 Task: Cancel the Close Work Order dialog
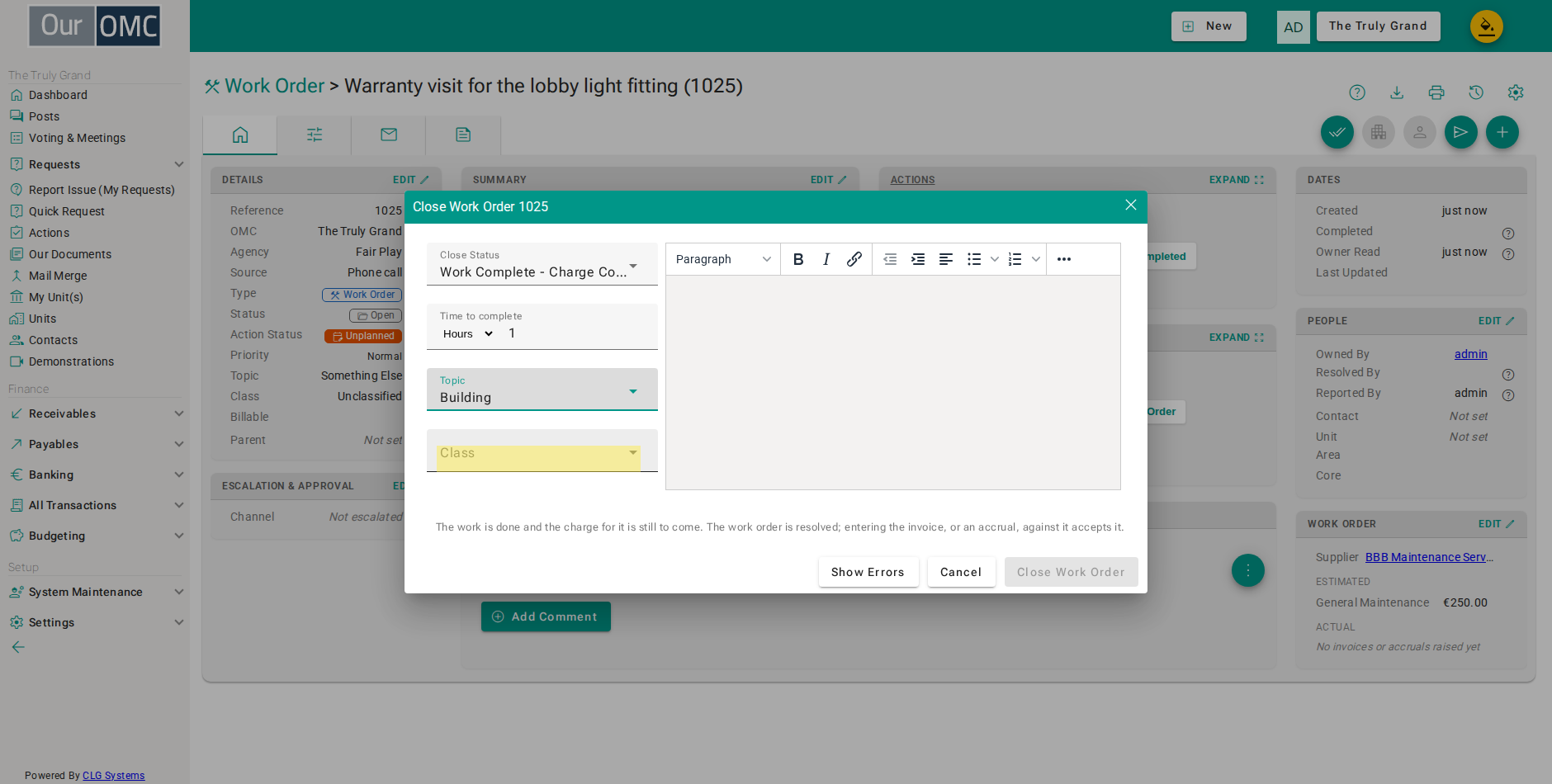click(x=961, y=572)
